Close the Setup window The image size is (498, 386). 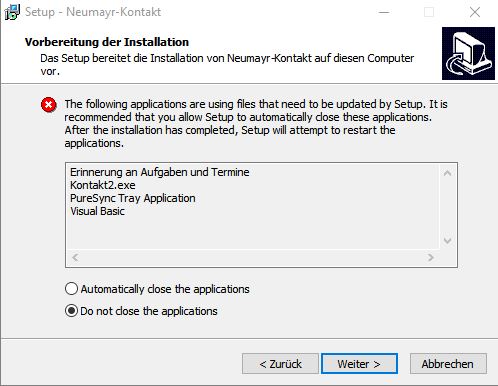pyautogui.click(x=475, y=12)
